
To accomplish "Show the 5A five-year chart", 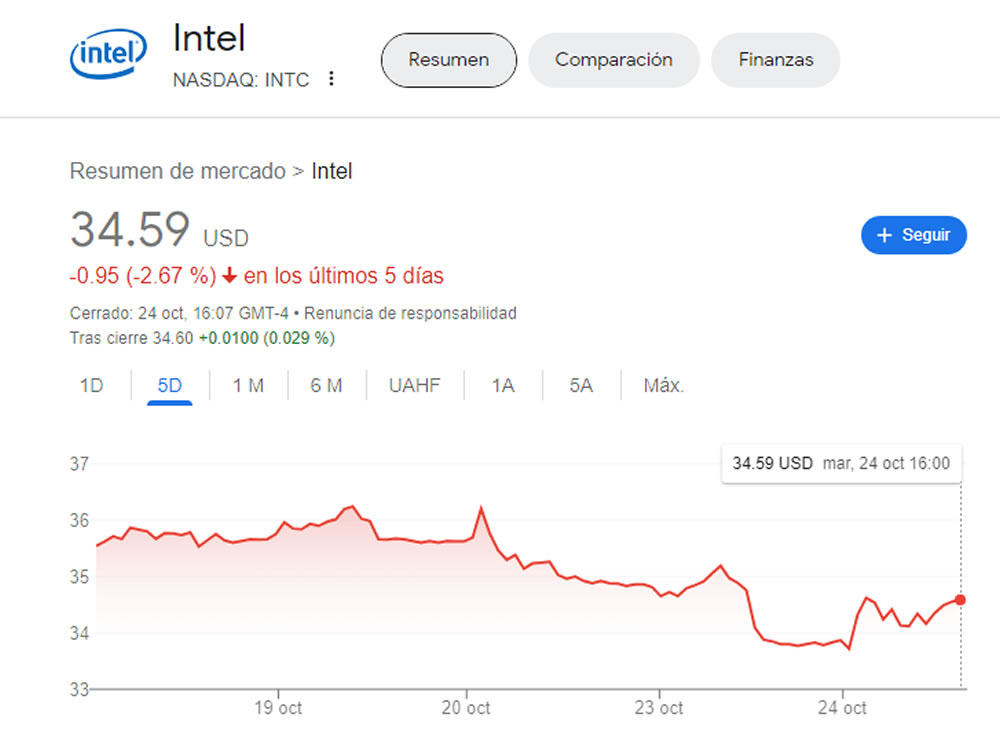I will [x=581, y=385].
